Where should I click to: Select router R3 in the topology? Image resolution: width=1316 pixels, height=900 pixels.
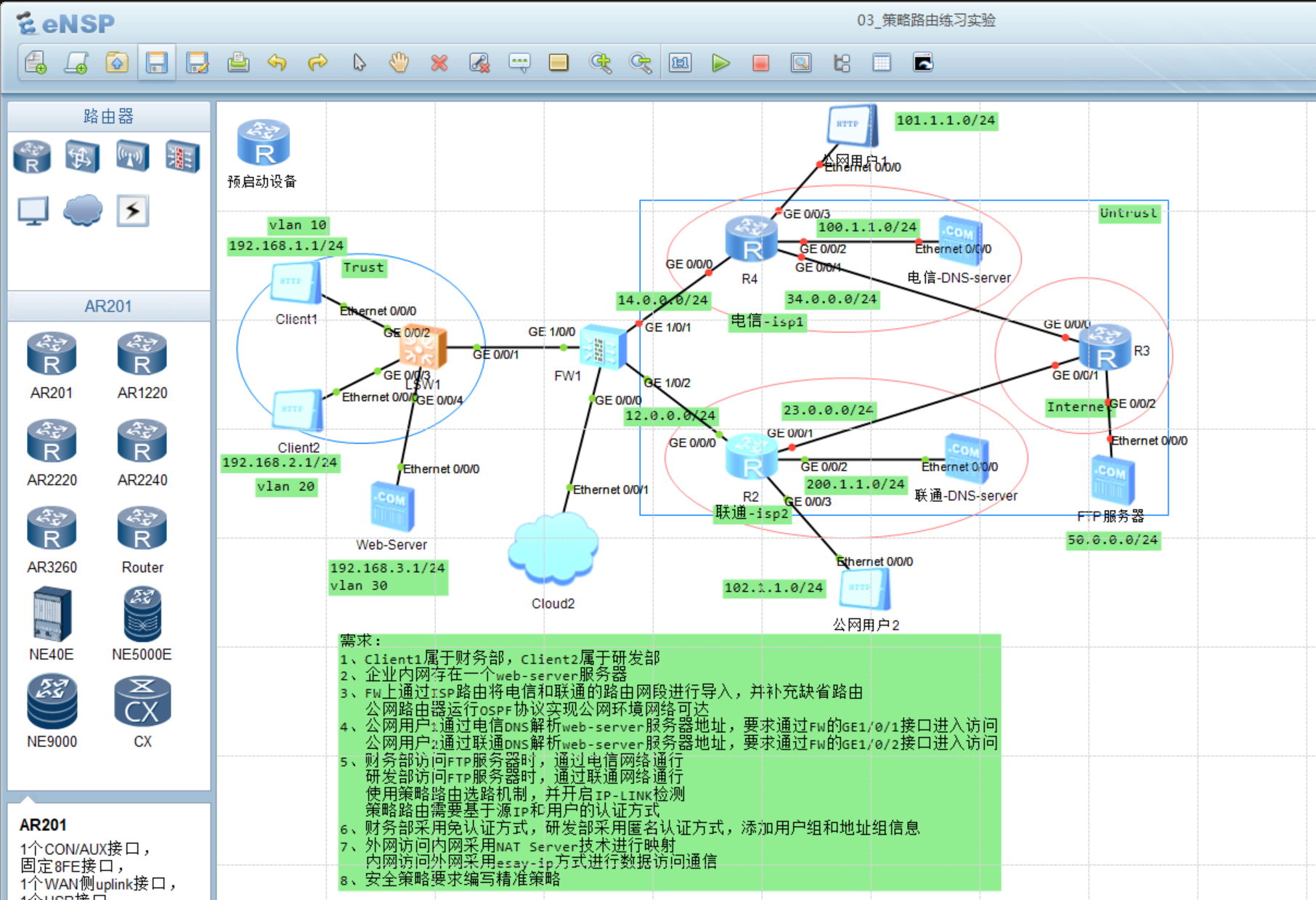pos(1105,348)
